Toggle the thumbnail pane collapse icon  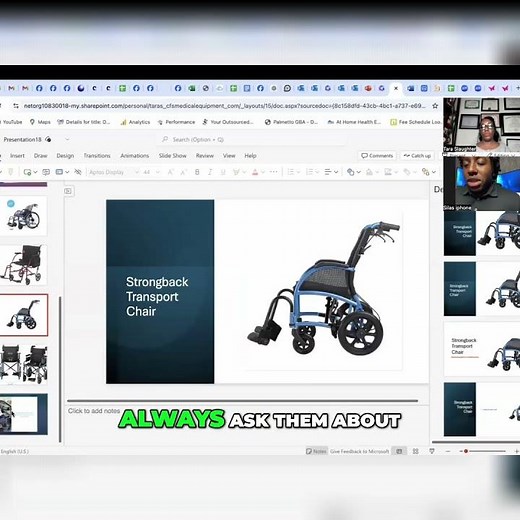click(x=68, y=191)
